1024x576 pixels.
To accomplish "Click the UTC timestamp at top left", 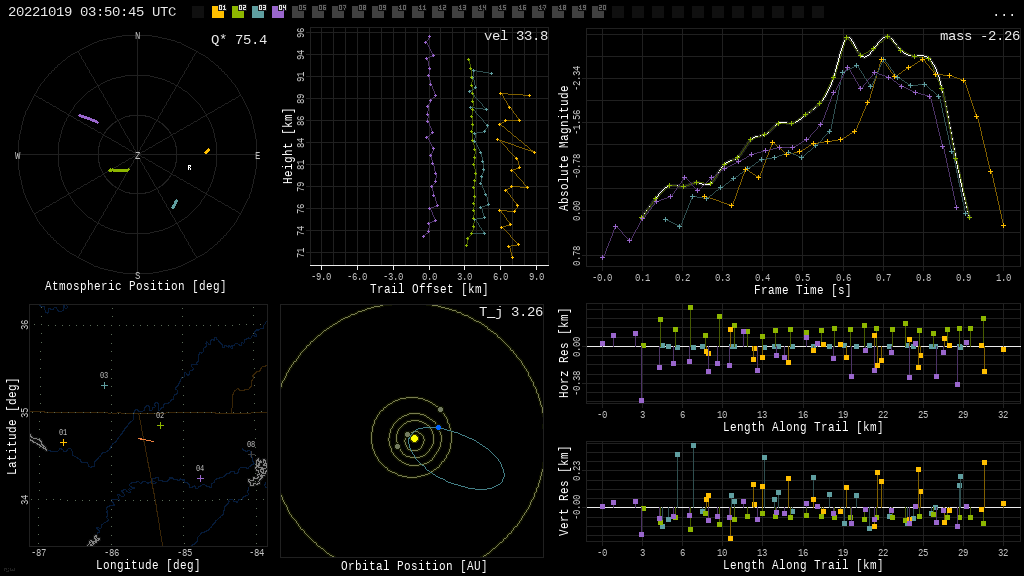I will (92, 12).
